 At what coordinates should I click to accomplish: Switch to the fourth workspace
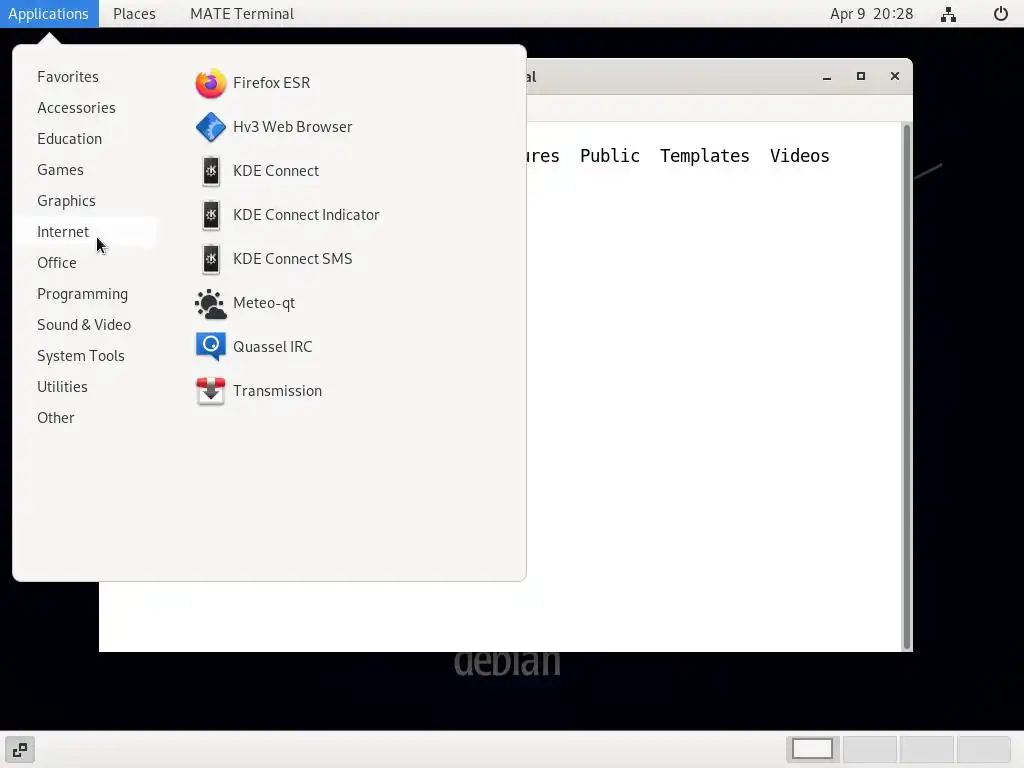(x=983, y=749)
